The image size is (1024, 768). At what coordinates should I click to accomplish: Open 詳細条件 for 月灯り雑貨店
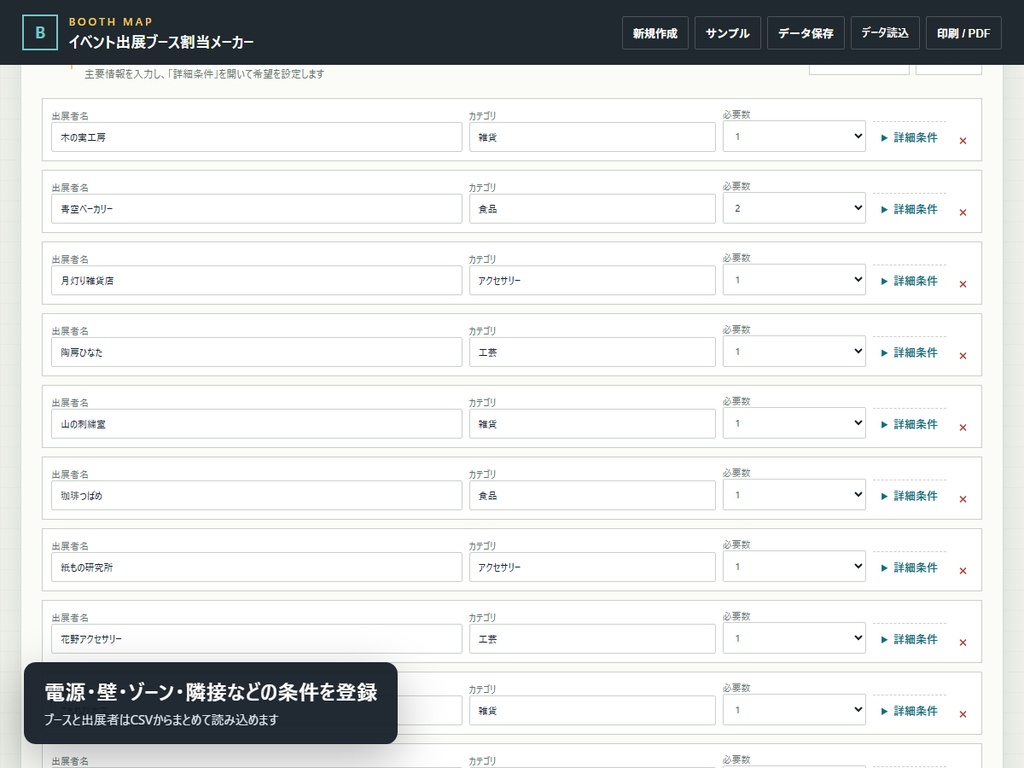click(909, 281)
